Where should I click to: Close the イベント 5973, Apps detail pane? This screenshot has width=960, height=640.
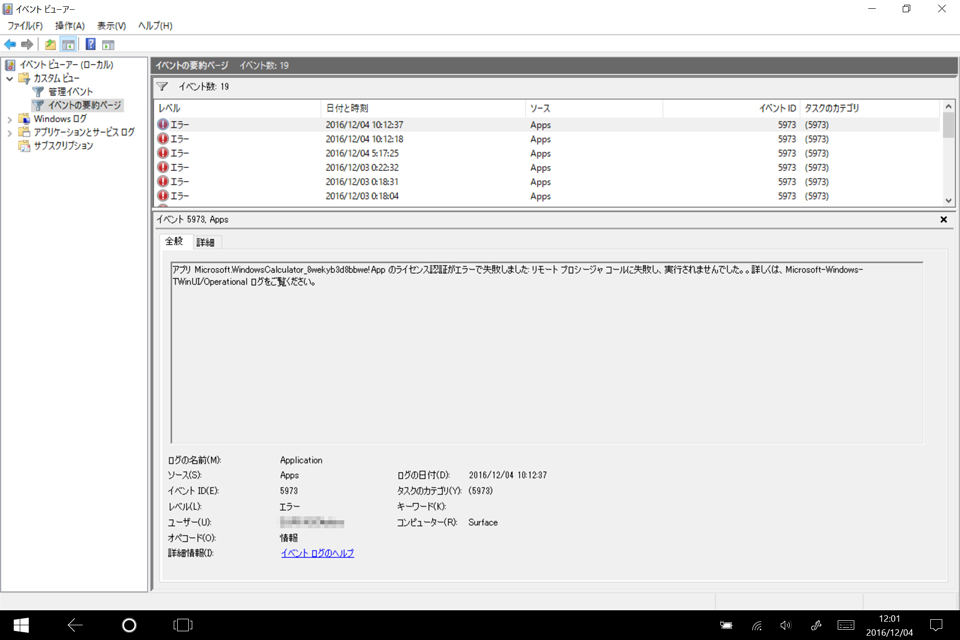(x=943, y=219)
